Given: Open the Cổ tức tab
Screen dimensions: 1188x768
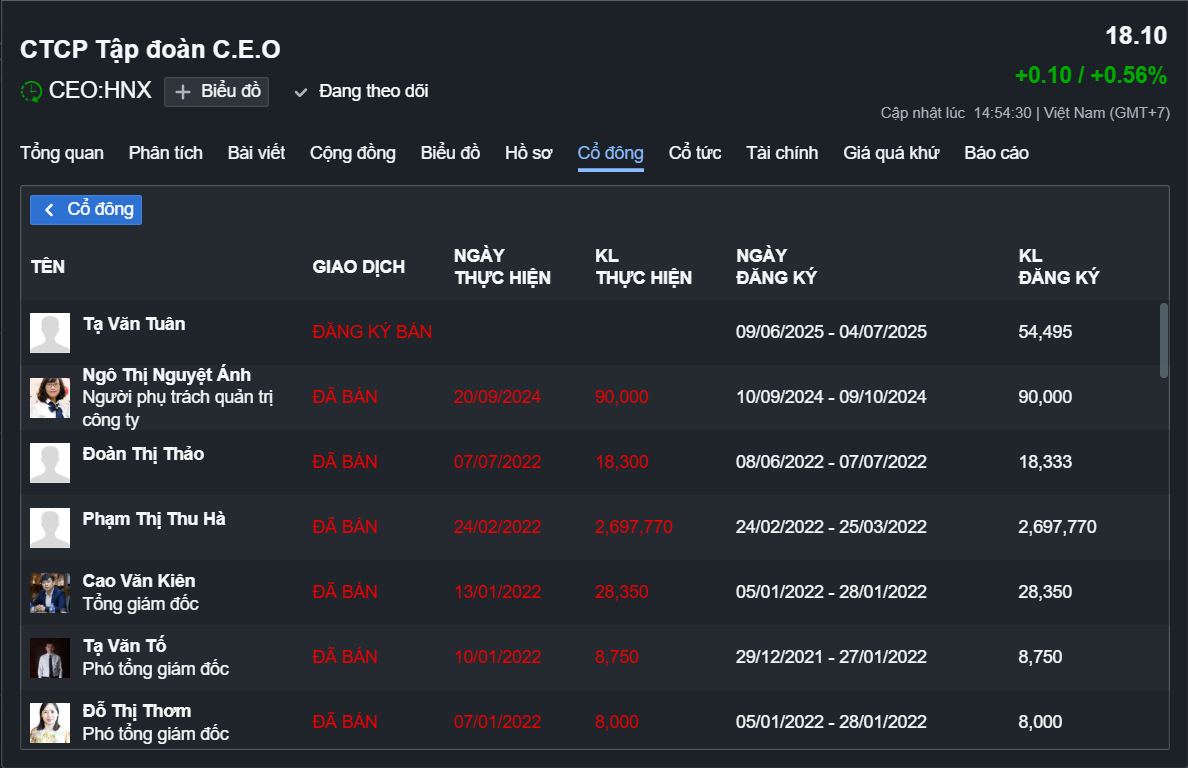Looking at the screenshot, I should coord(695,153).
